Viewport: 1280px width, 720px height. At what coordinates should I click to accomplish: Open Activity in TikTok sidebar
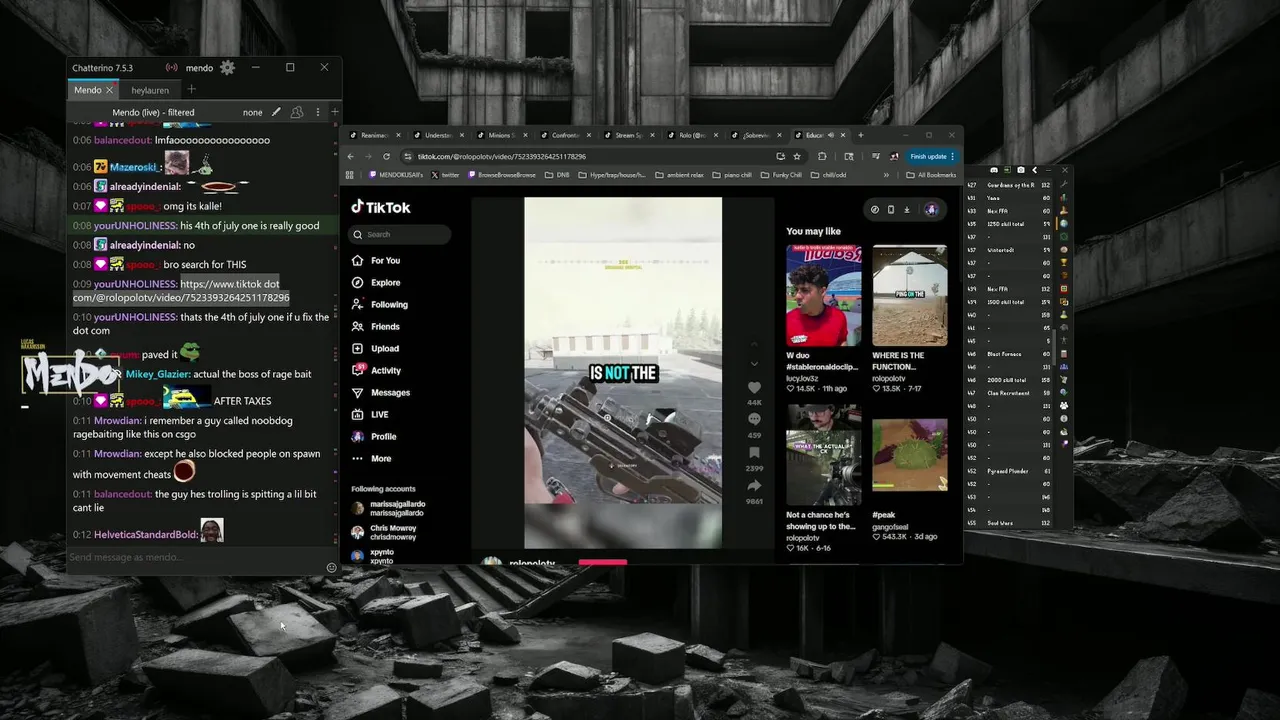click(377, 370)
